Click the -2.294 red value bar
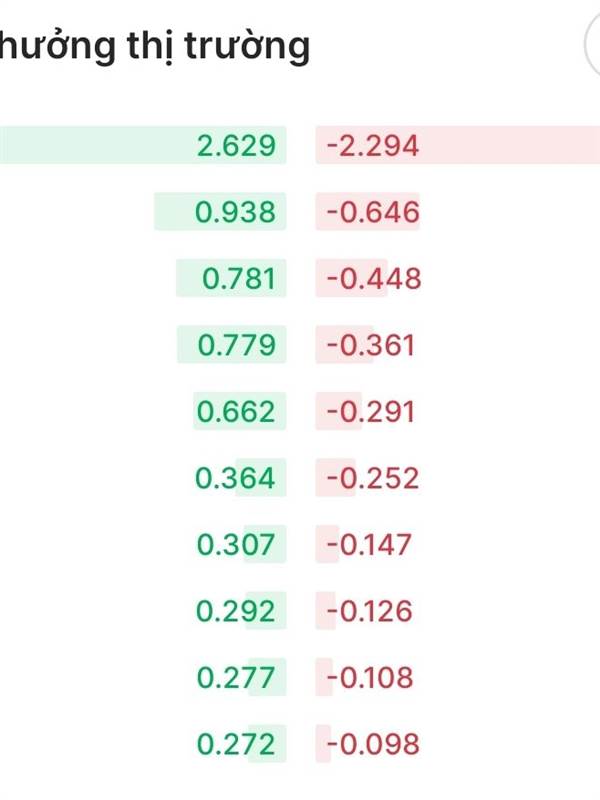Screen dimensions: 600x800 coord(458,145)
